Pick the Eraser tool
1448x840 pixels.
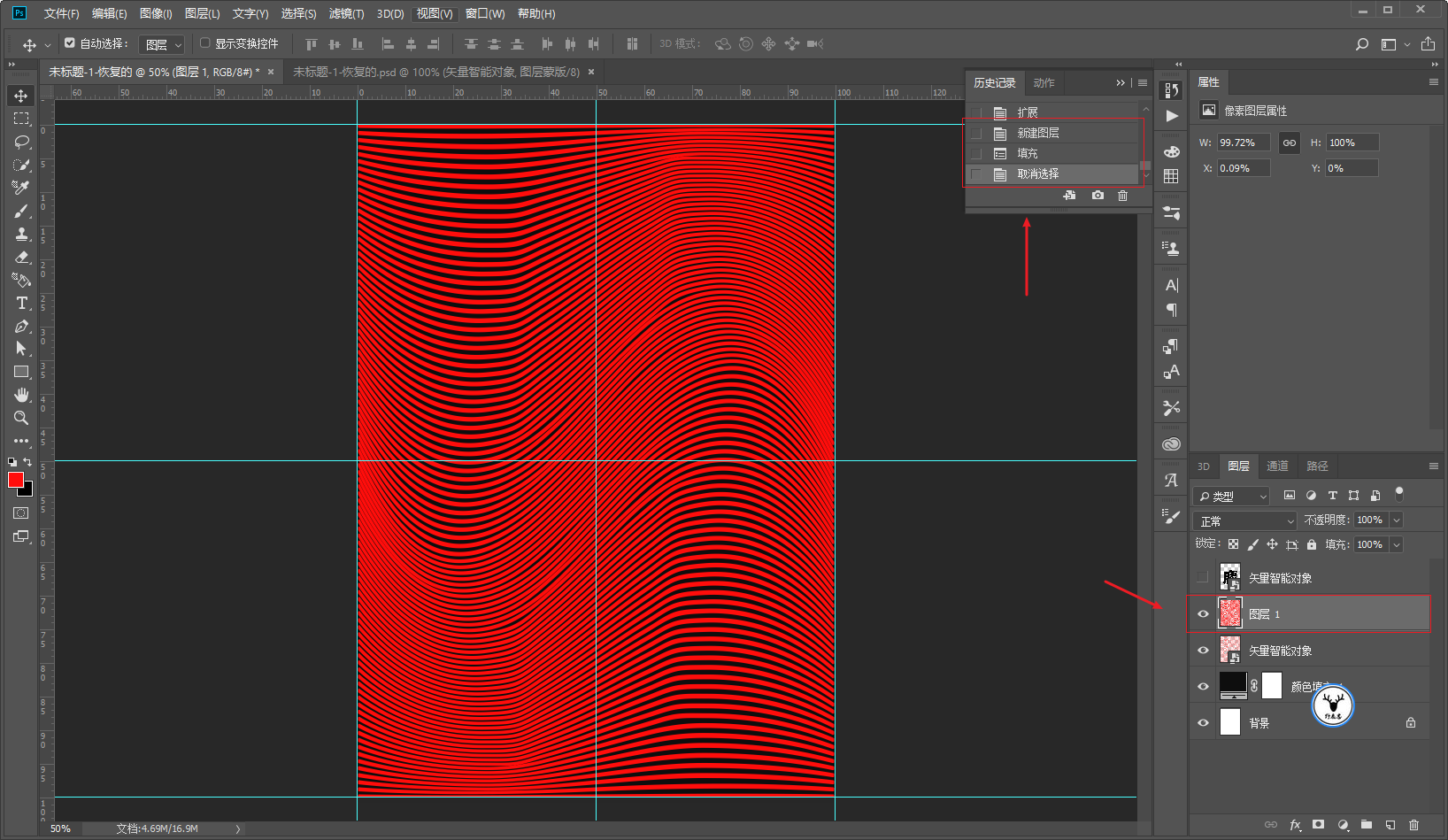(21, 257)
